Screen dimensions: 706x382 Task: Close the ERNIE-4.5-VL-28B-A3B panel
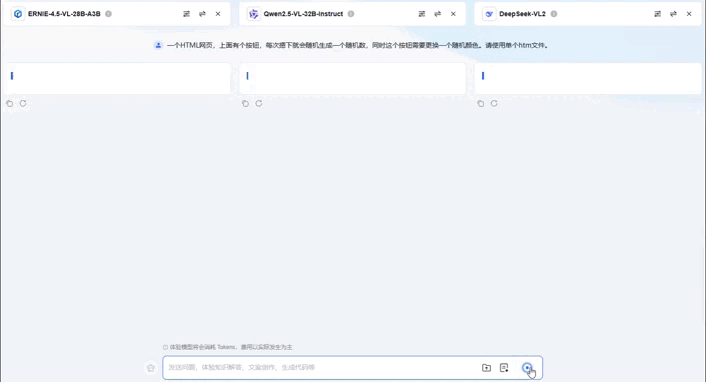coord(218,14)
